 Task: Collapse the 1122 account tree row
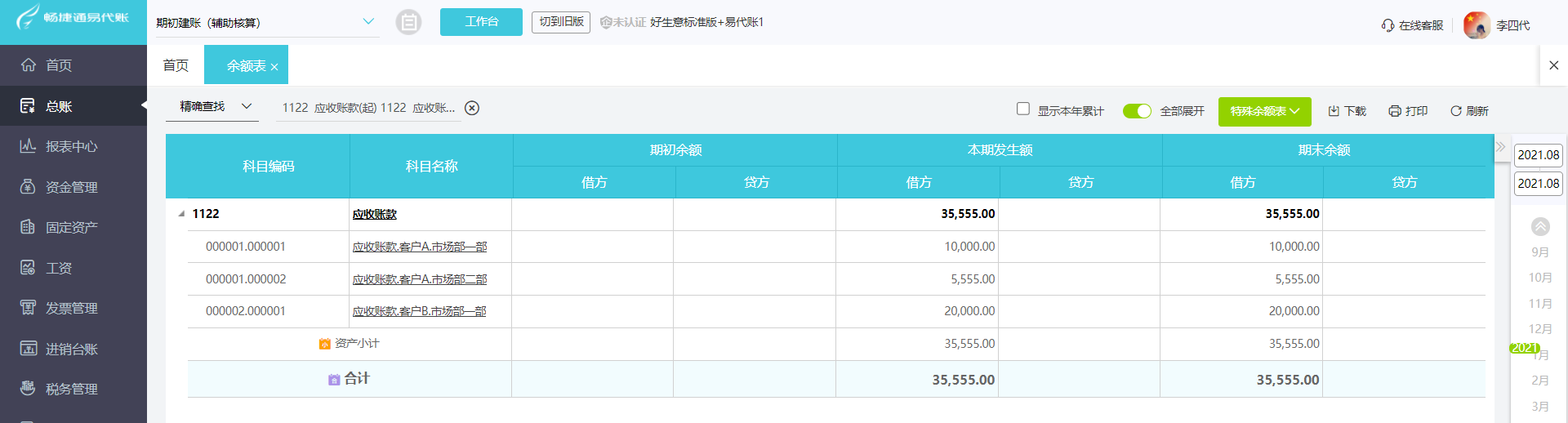(x=181, y=214)
